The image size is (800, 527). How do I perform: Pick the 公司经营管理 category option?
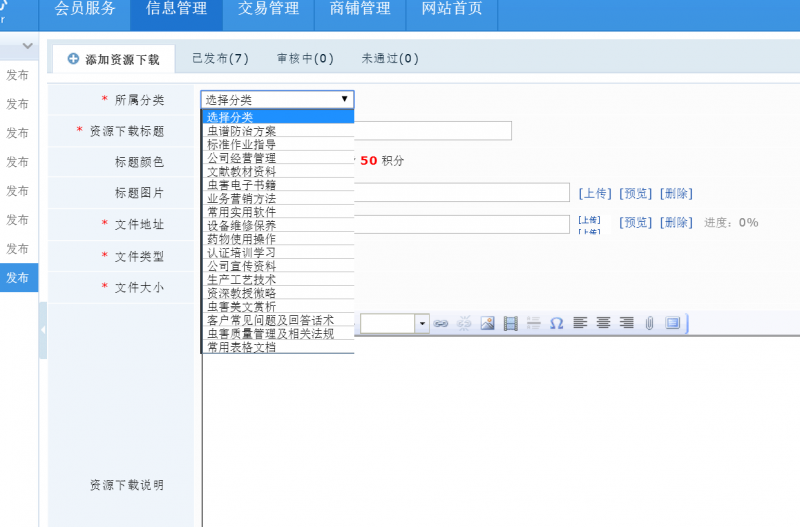(278, 158)
